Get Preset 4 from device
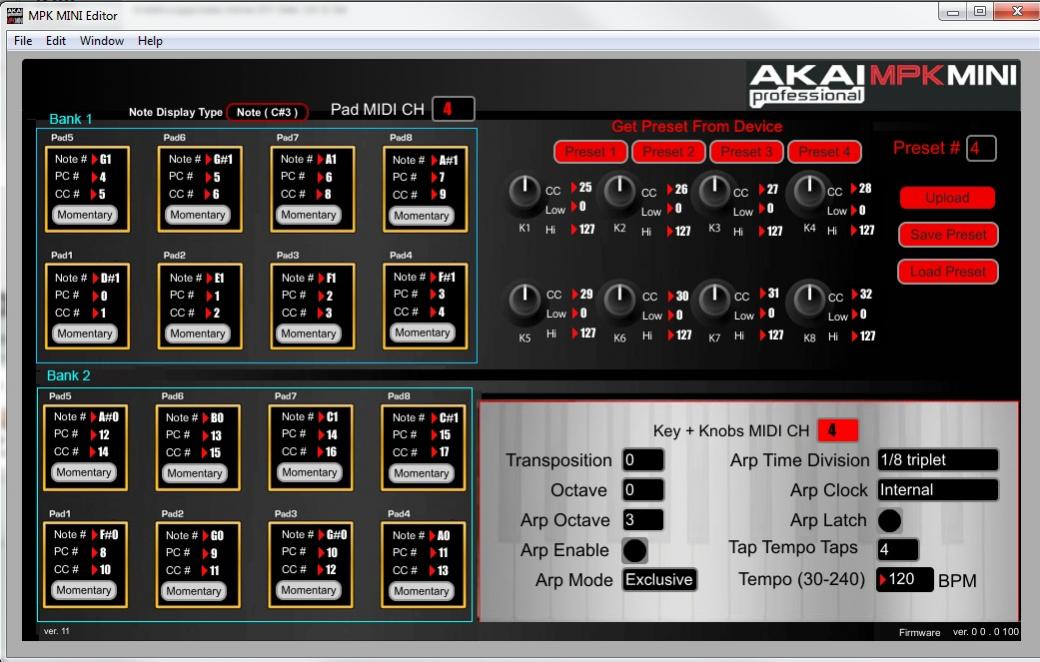 824,152
